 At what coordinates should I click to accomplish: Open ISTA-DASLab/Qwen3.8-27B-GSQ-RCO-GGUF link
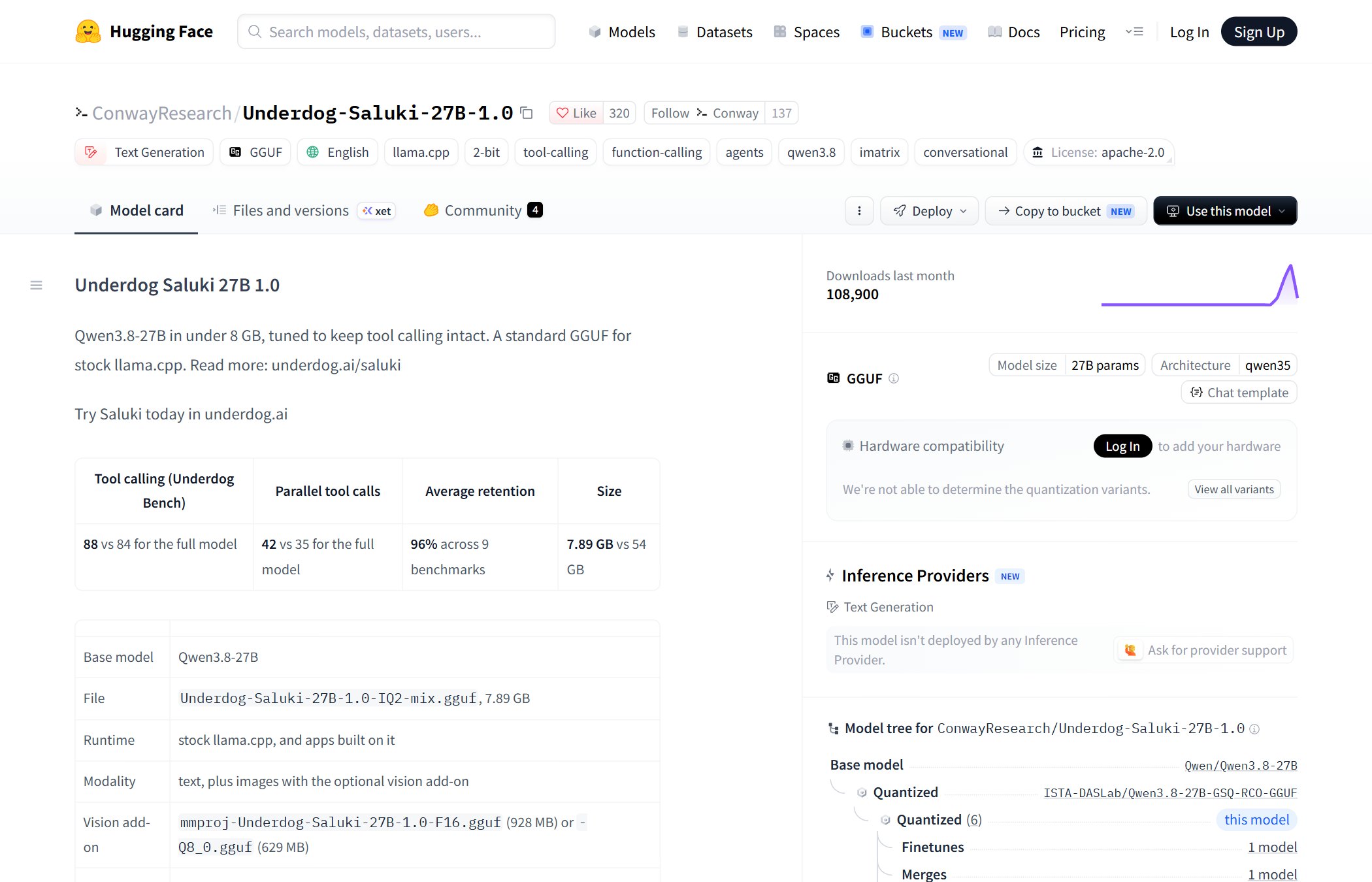tap(1170, 793)
